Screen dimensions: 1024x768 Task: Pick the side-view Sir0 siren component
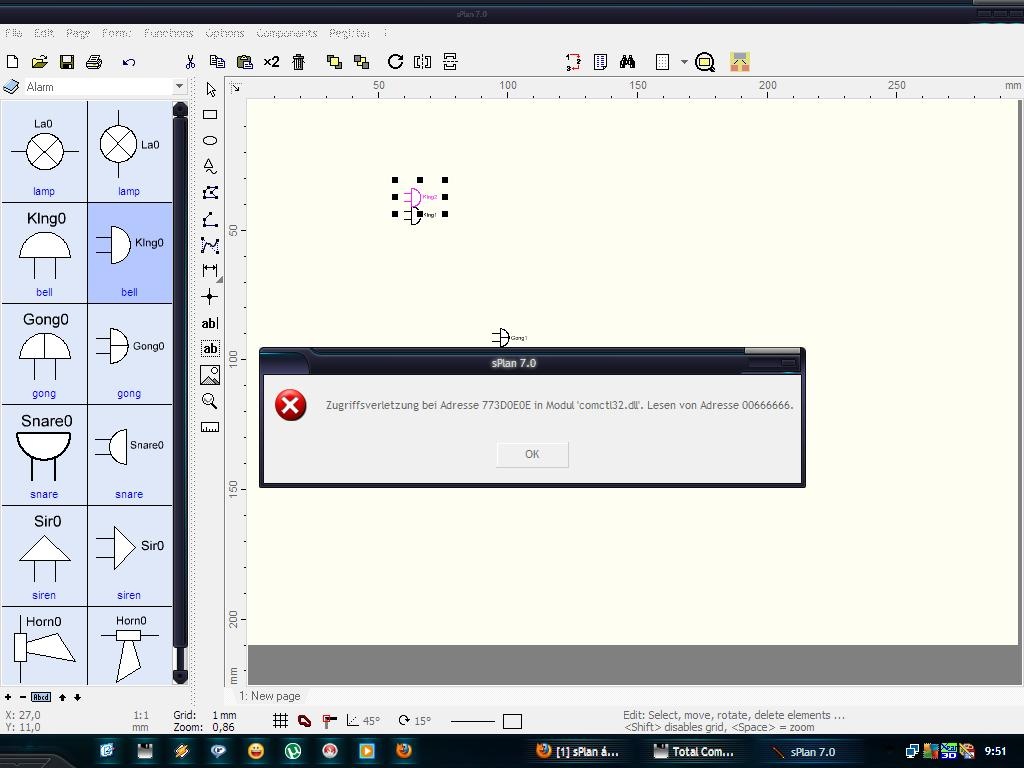pos(130,556)
